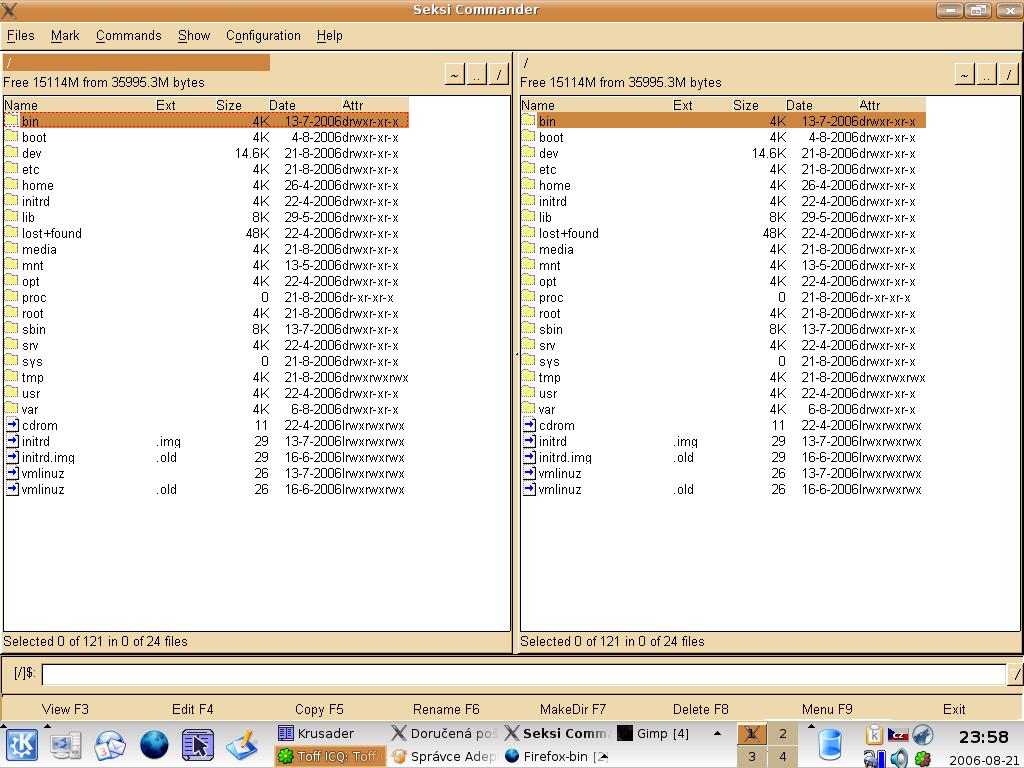
Task: Open the Commands menu
Action: coord(128,35)
